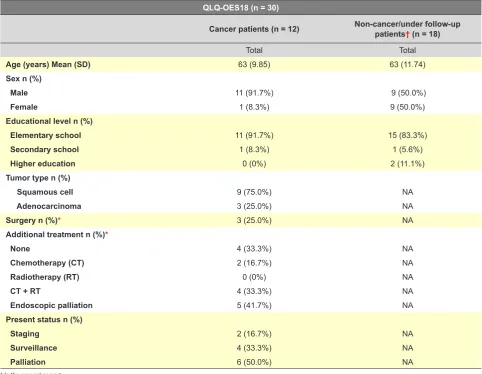The width and height of the screenshot is (482, 374).
Task: Click the age value "63 (11.74)"
Action: tap(407, 64)
